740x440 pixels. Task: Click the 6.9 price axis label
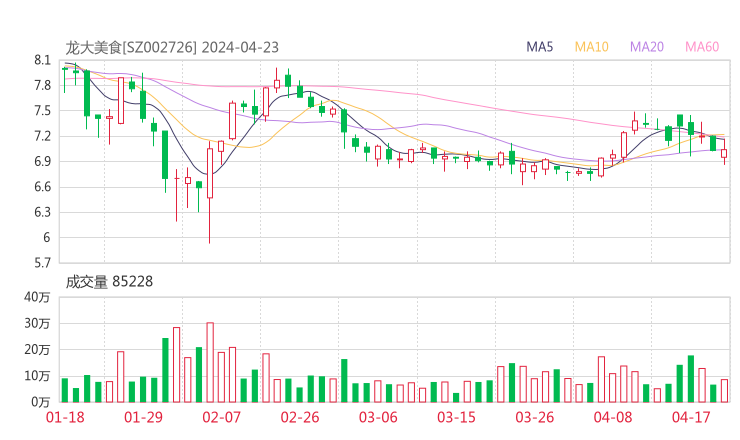click(x=42, y=161)
